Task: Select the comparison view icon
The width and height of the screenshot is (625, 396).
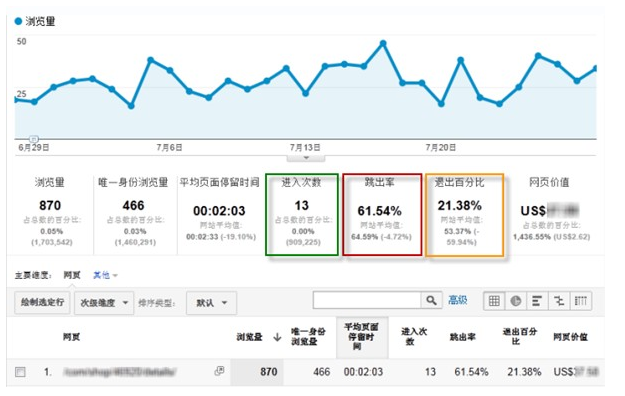Action: 559,301
